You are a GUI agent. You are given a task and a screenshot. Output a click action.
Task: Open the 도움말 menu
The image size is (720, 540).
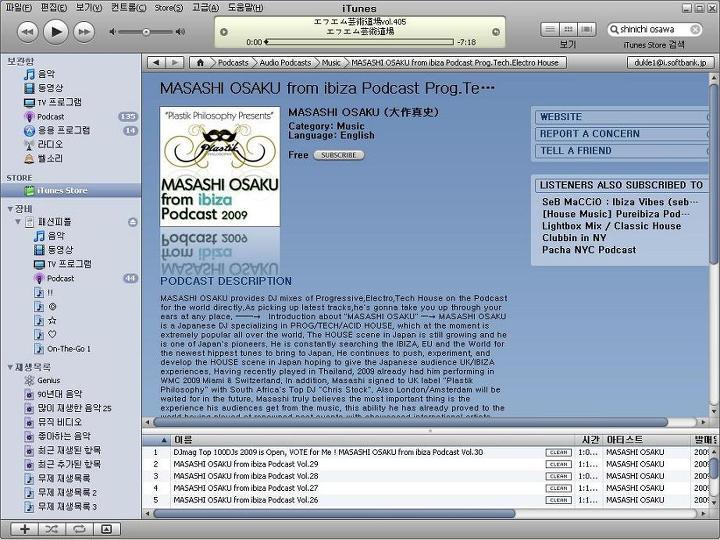click(x=246, y=7)
